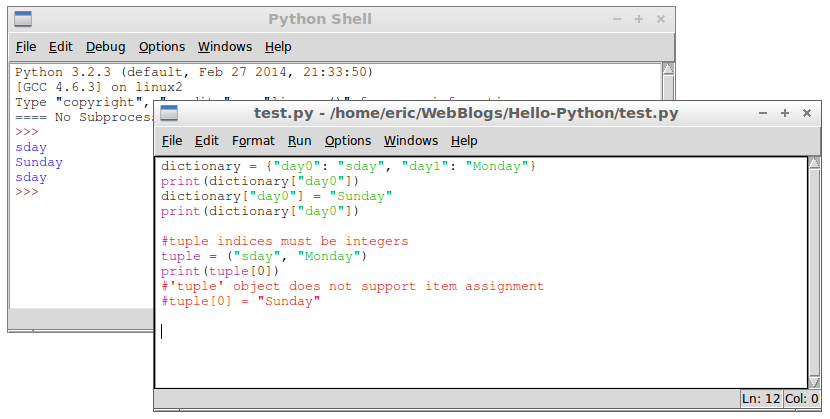830x419 pixels.
Task: Open File menu in test.py editor
Action: point(172,141)
